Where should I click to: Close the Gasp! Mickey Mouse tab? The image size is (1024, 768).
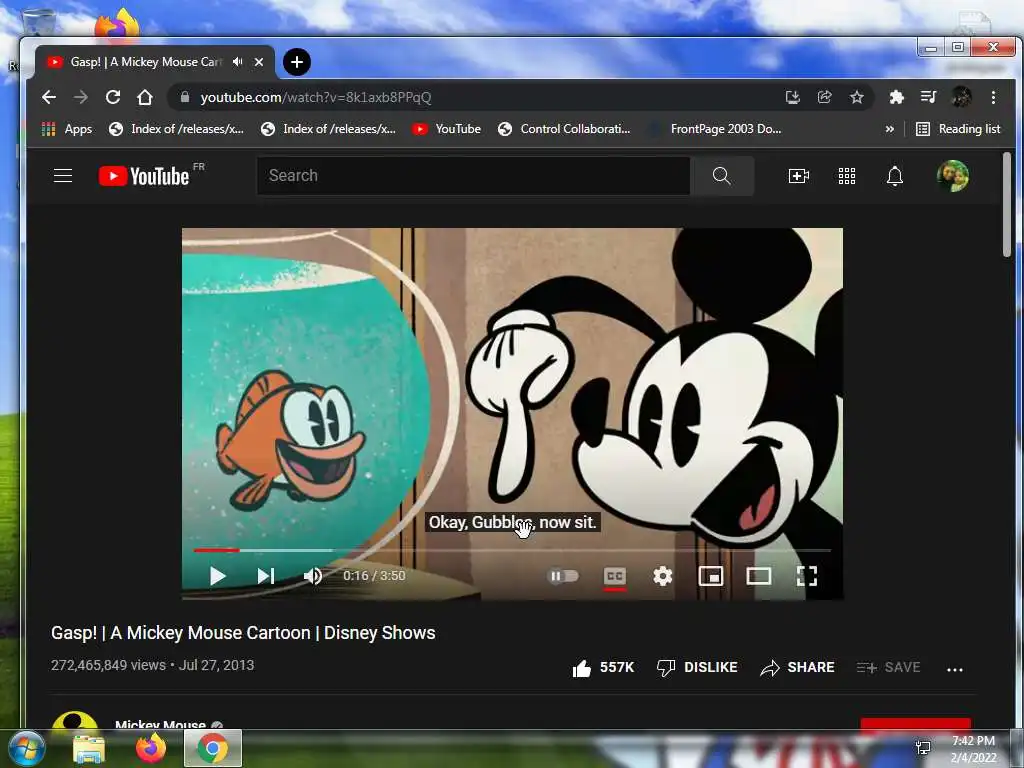[x=259, y=62]
